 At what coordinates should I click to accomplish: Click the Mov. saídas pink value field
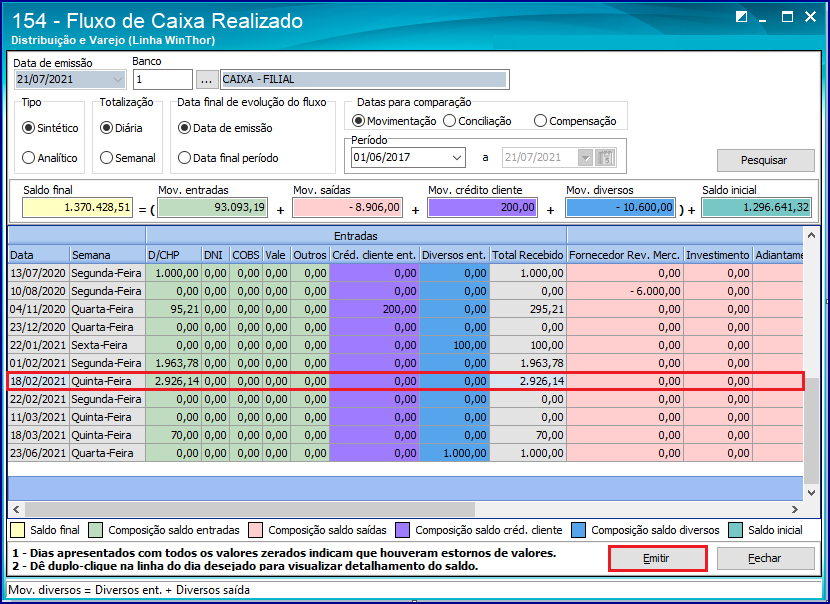[348, 208]
